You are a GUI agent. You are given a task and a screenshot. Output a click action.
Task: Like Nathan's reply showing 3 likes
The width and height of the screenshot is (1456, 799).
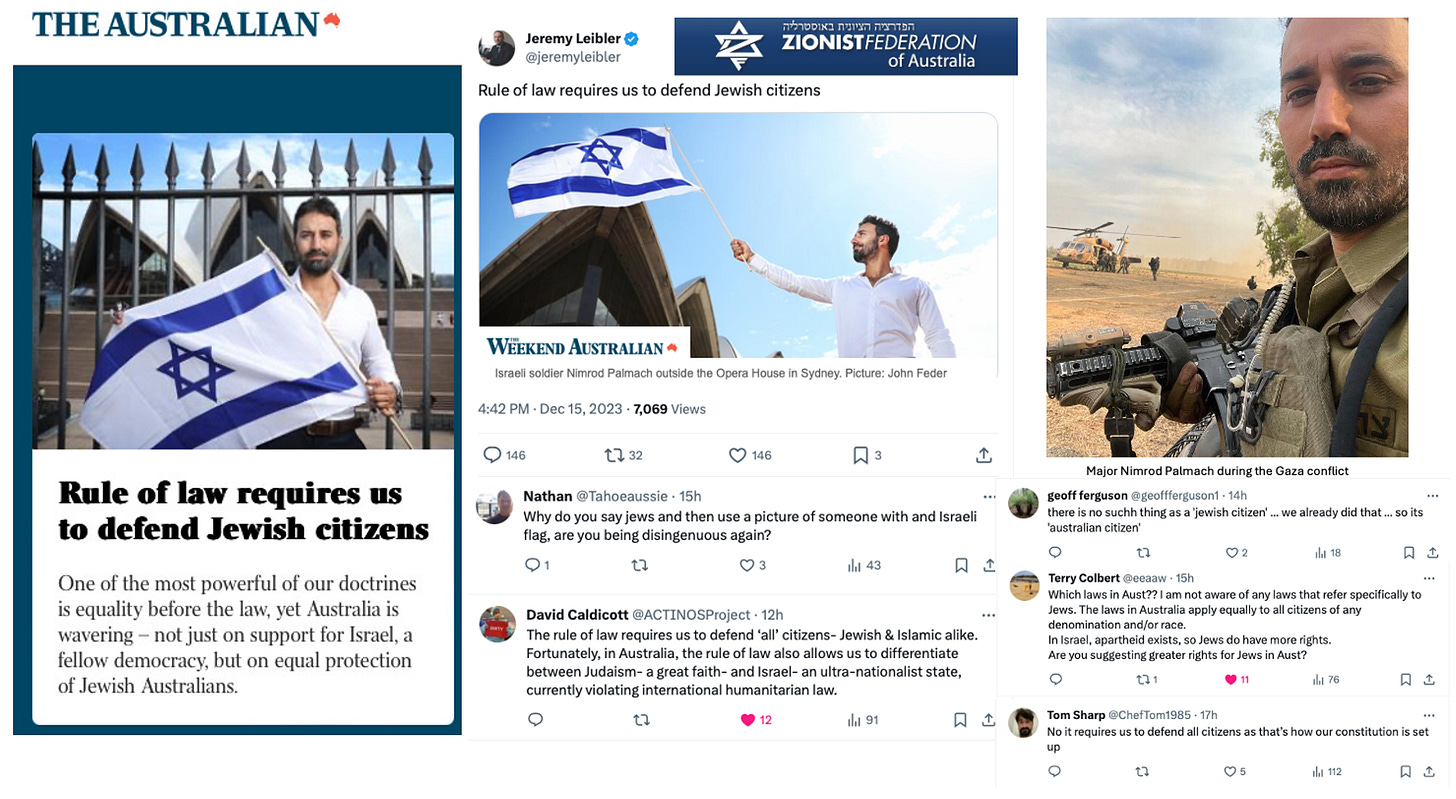click(x=746, y=566)
